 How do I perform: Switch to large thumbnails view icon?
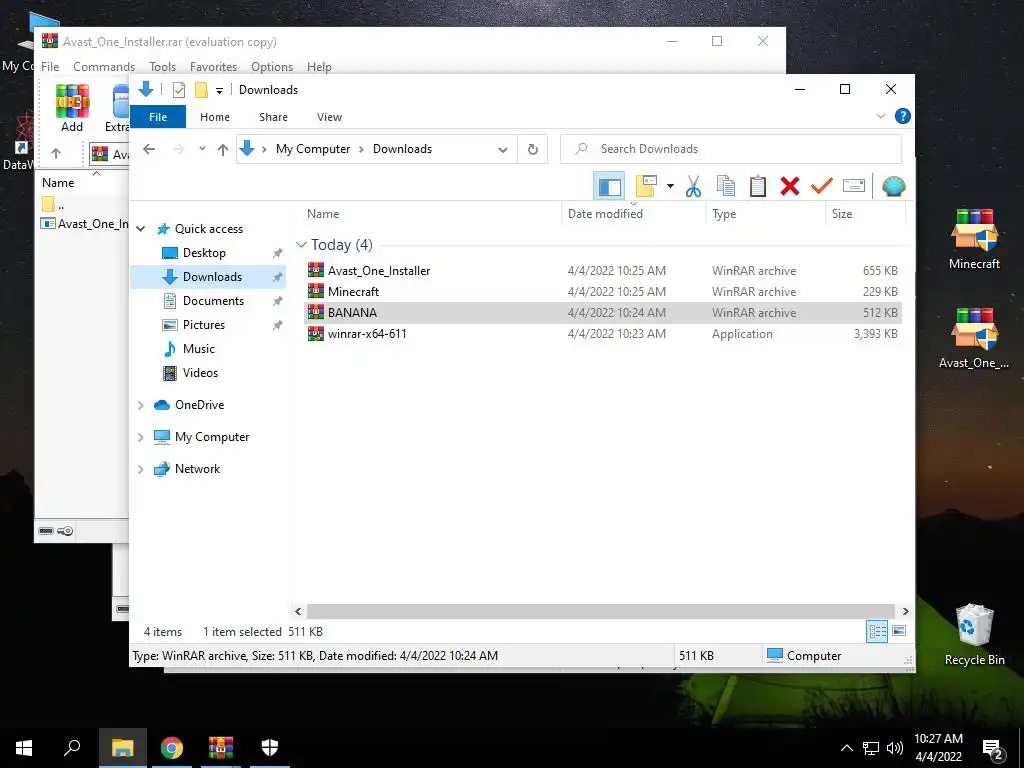899,631
